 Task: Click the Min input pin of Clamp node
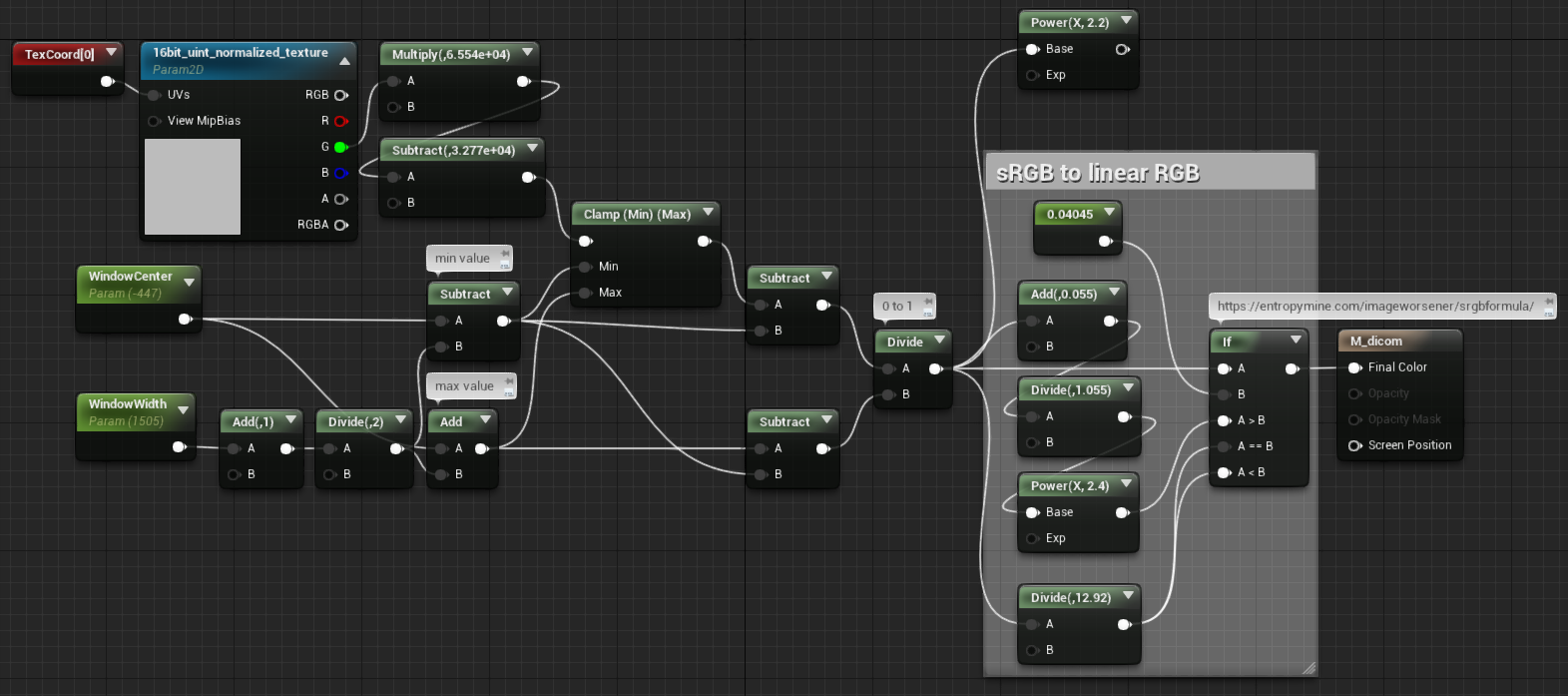click(x=585, y=267)
